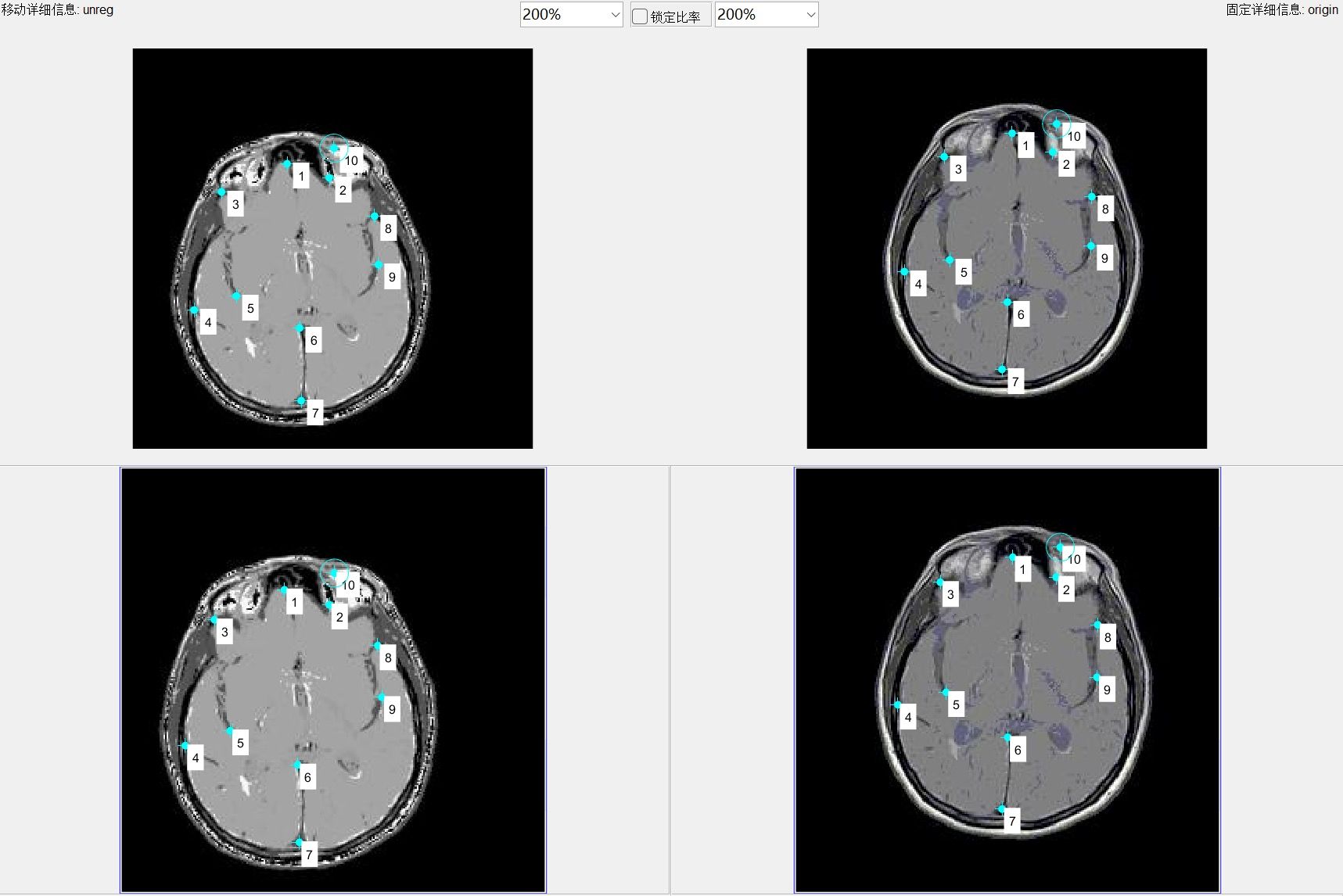
Task: Select circled point 10 in unreg detail view
Action: (334, 148)
